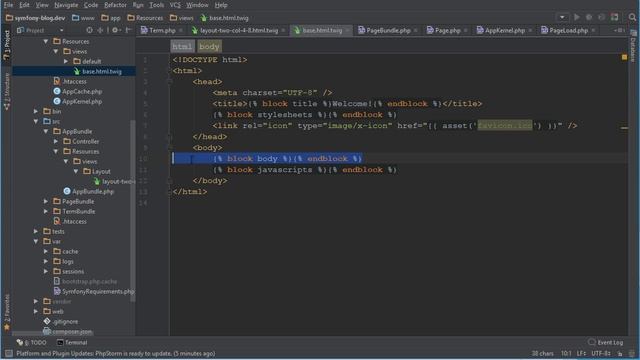The width and height of the screenshot is (640, 360).
Task: Collapse the Resources folder under app
Action: coord(46,41)
